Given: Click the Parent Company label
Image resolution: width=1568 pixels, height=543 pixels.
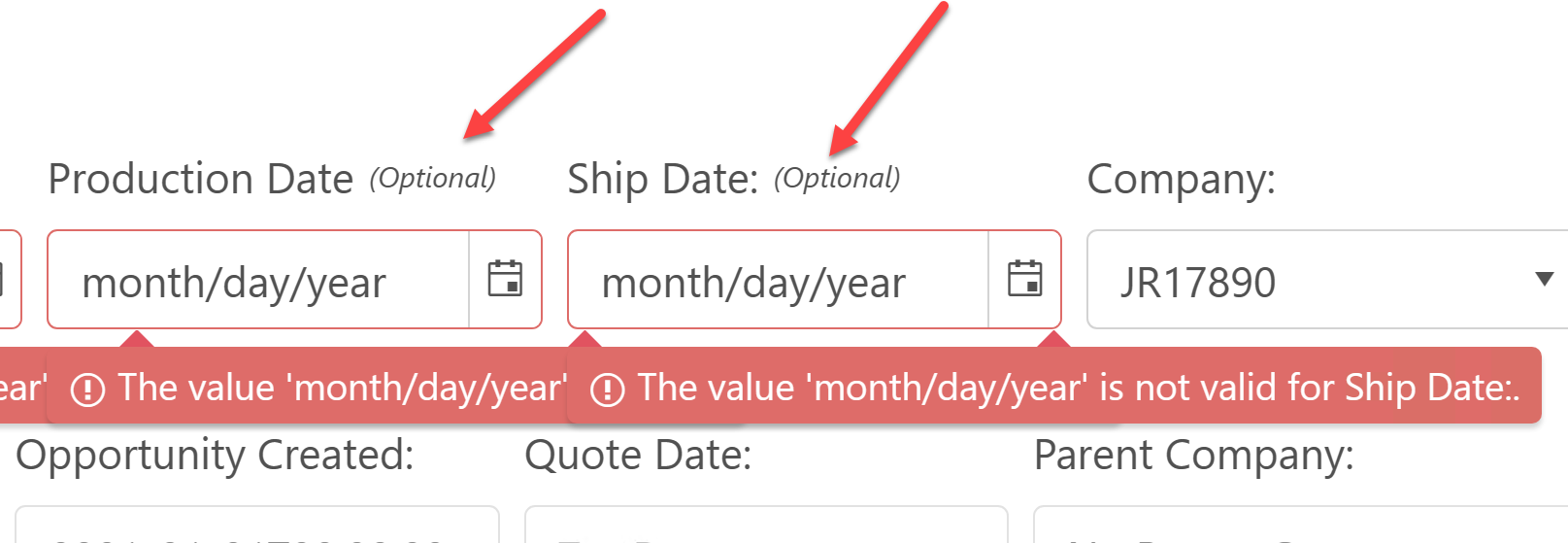Looking at the screenshot, I should 1193,456.
